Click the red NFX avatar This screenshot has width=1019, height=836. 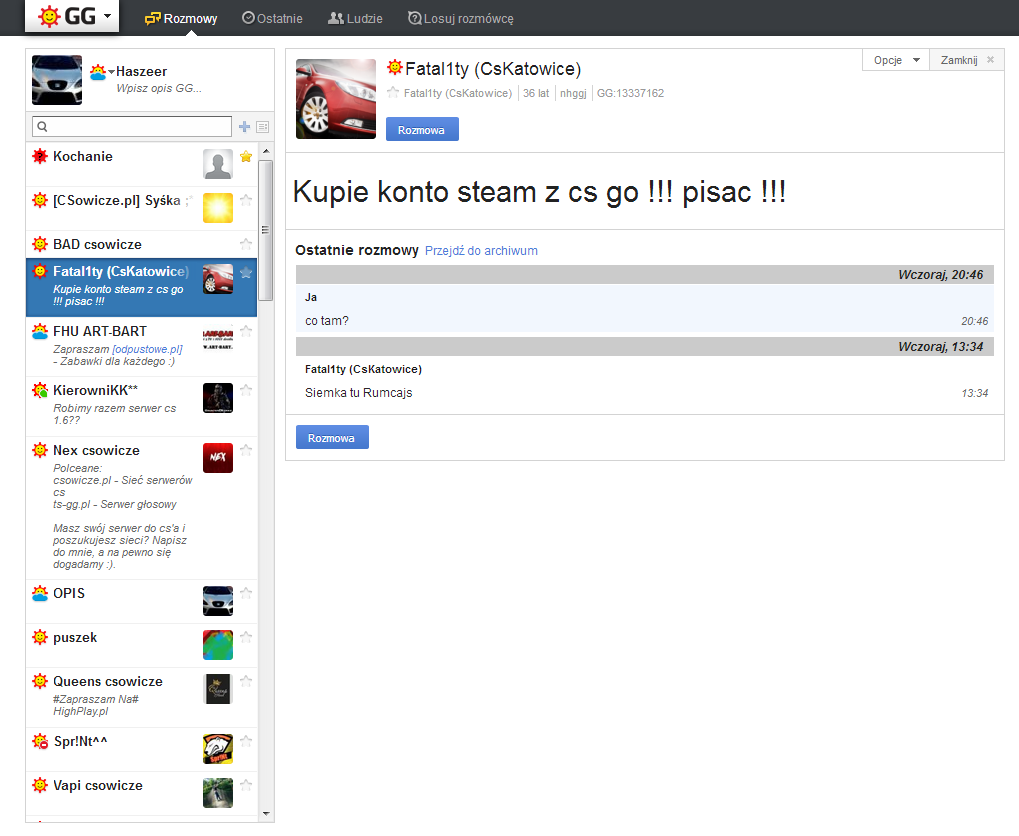218,458
